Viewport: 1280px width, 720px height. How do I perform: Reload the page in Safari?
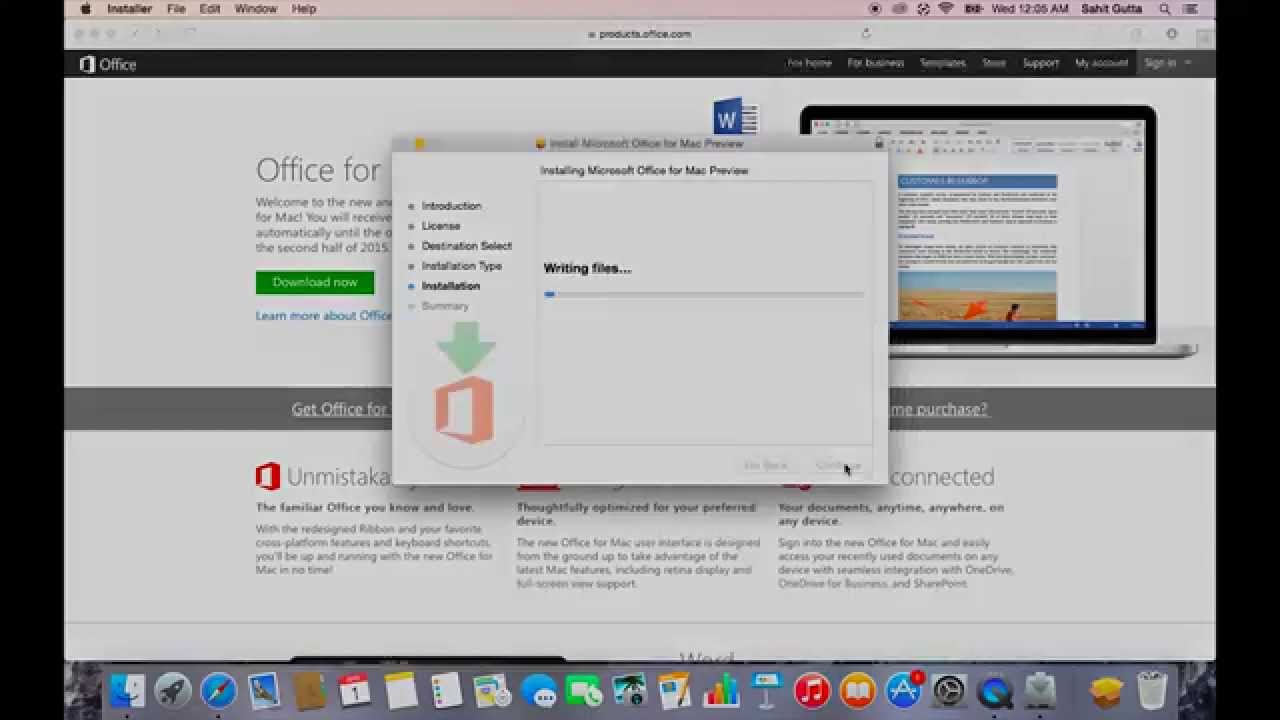[x=866, y=33]
